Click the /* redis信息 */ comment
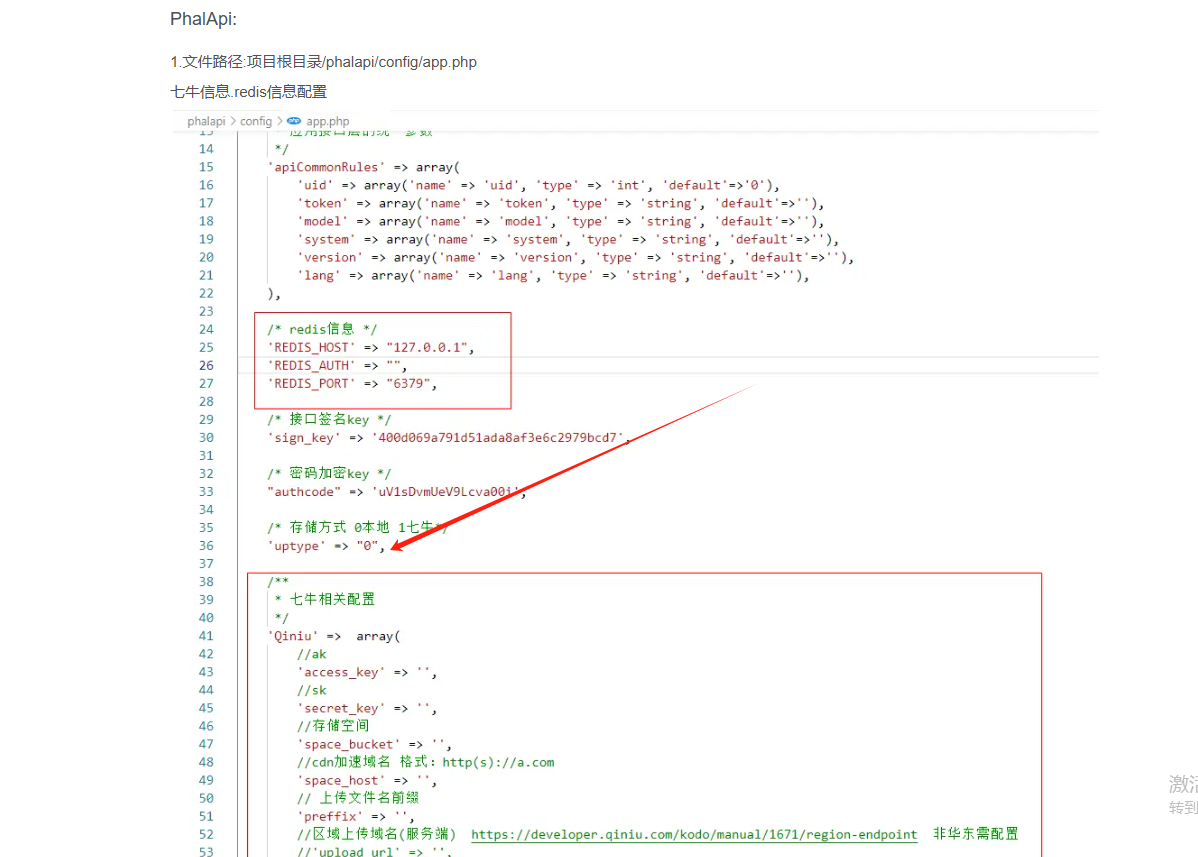1198x857 pixels. tap(322, 329)
